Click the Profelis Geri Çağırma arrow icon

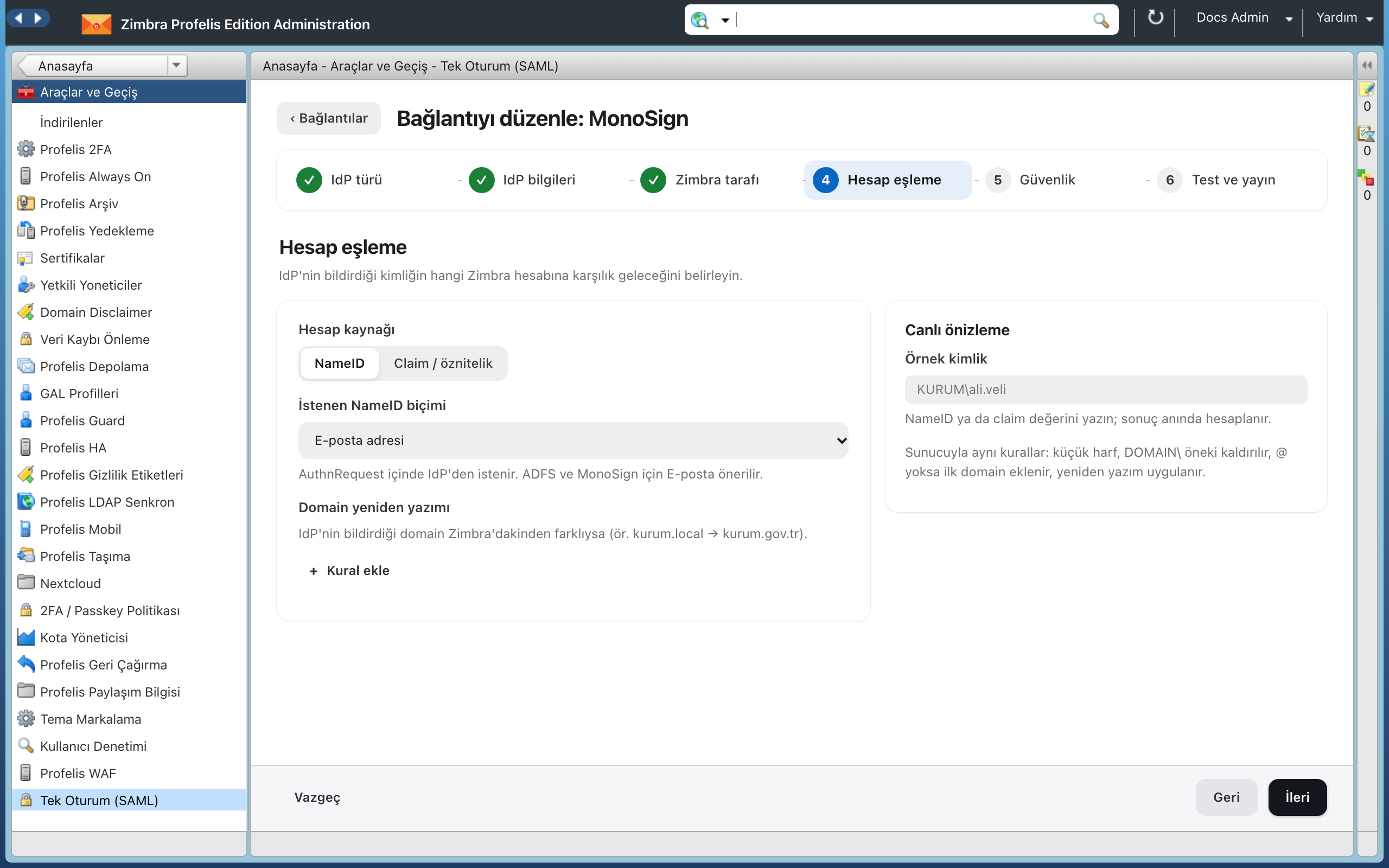(26, 664)
